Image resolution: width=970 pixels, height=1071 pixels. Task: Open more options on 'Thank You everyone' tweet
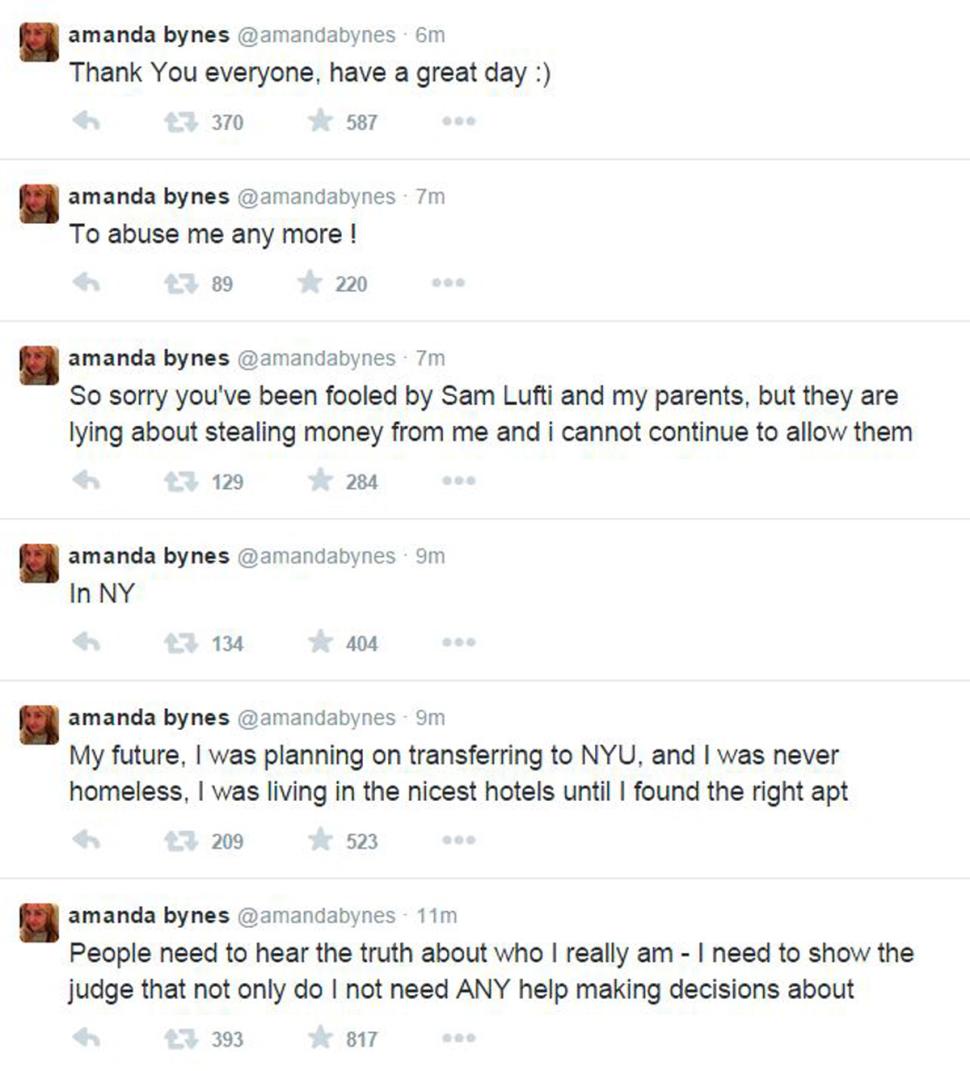pos(460,122)
